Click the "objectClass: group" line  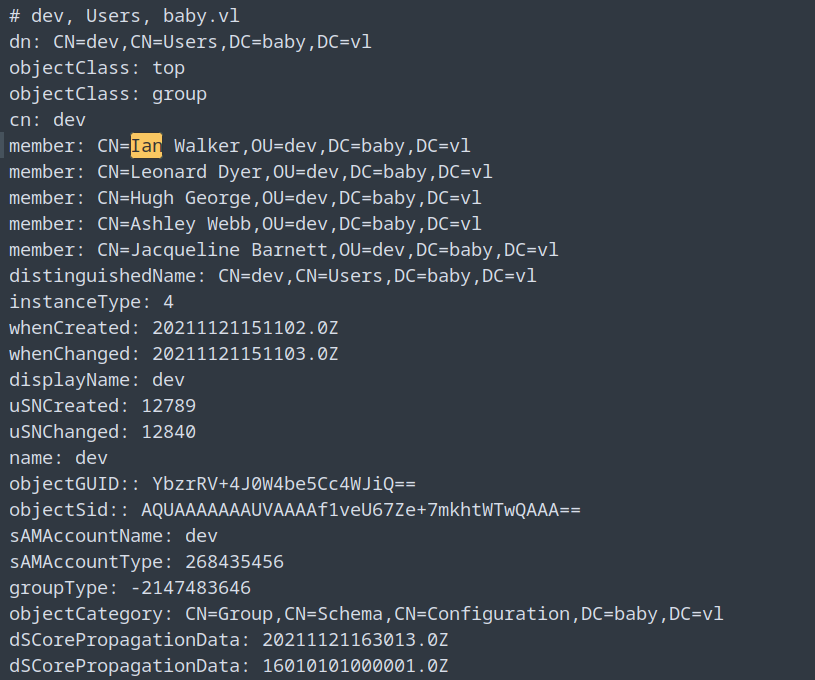click(108, 94)
